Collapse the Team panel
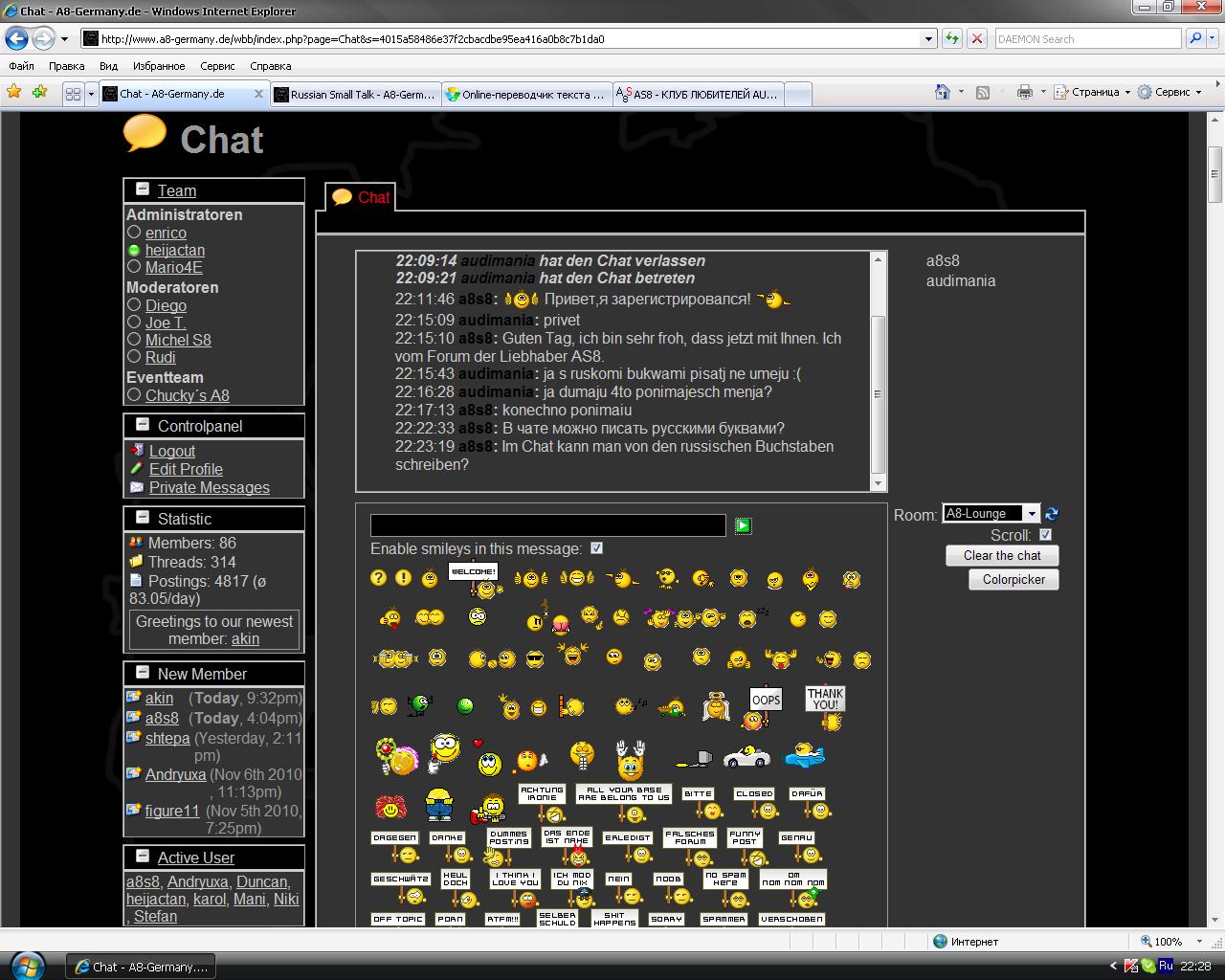Image resolution: width=1225 pixels, height=980 pixels. [143, 189]
